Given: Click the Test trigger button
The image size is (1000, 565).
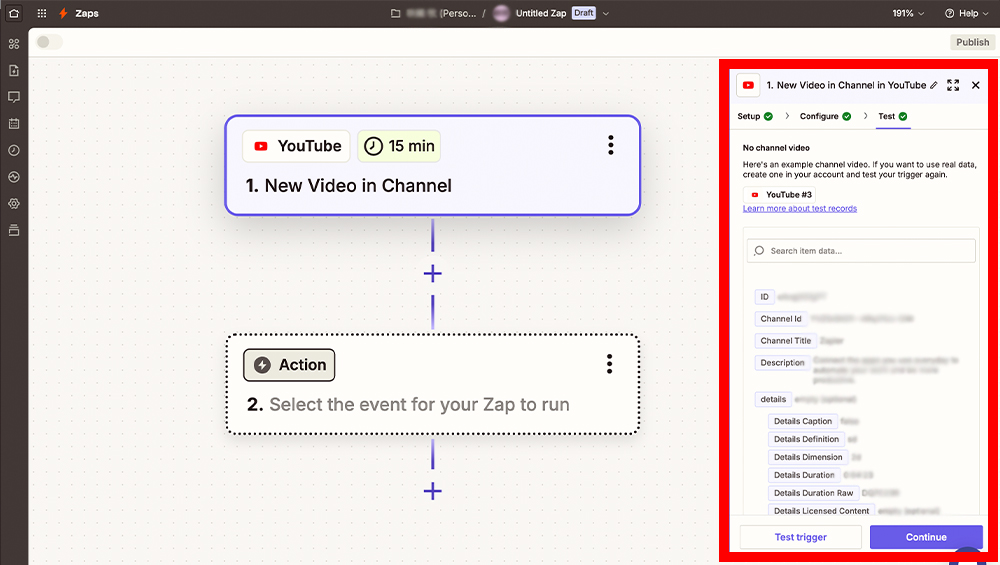Looking at the screenshot, I should click(800, 537).
